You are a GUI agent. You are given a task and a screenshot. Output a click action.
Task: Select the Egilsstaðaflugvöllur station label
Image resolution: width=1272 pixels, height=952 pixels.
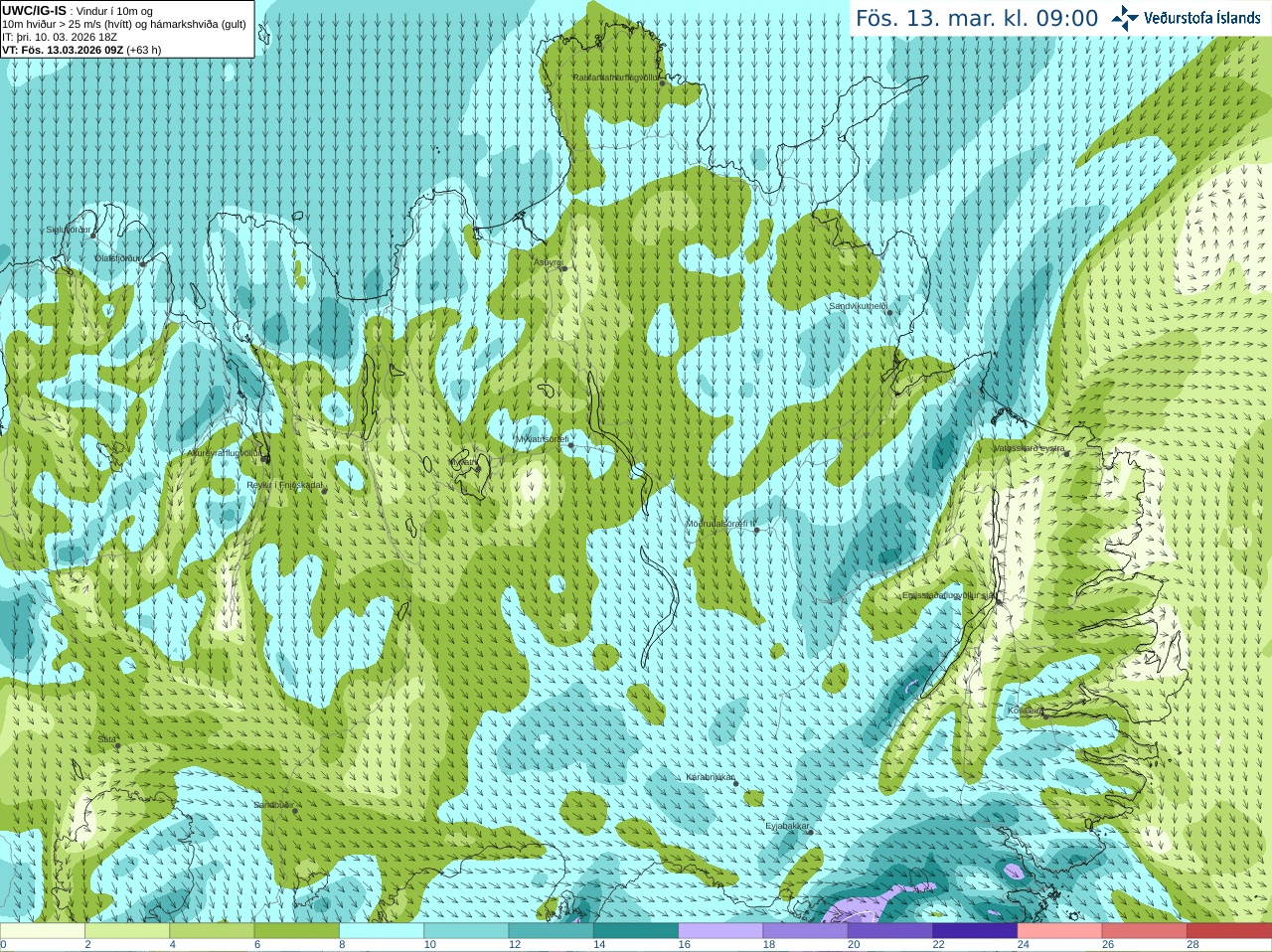[949, 596]
